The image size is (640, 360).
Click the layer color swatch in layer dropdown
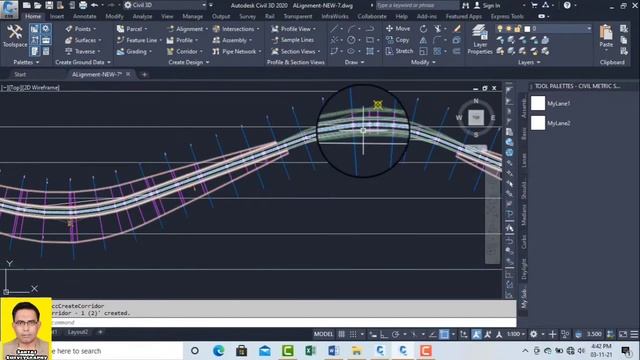[x=527, y=29]
